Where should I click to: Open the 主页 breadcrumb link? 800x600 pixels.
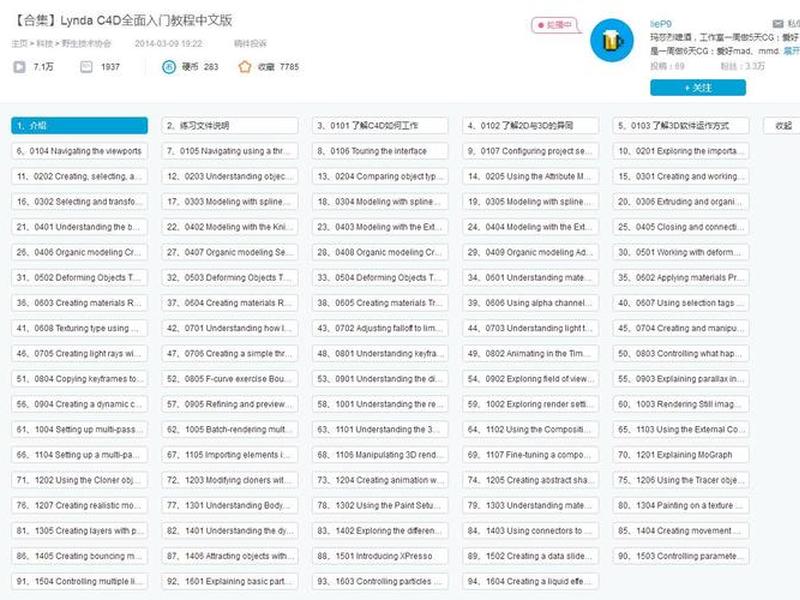(18, 44)
